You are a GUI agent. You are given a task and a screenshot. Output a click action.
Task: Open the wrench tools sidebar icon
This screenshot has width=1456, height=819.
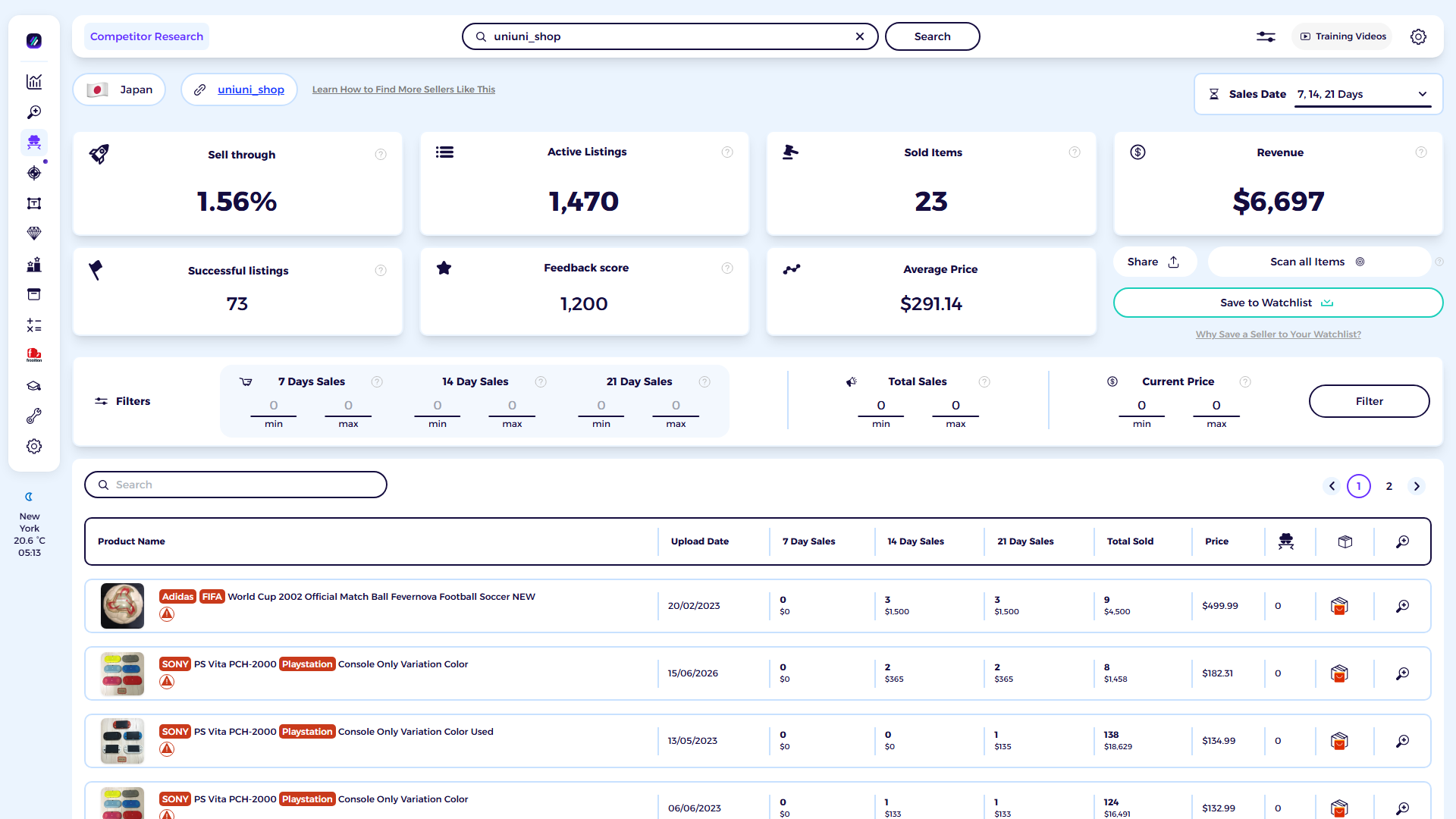pos(34,416)
